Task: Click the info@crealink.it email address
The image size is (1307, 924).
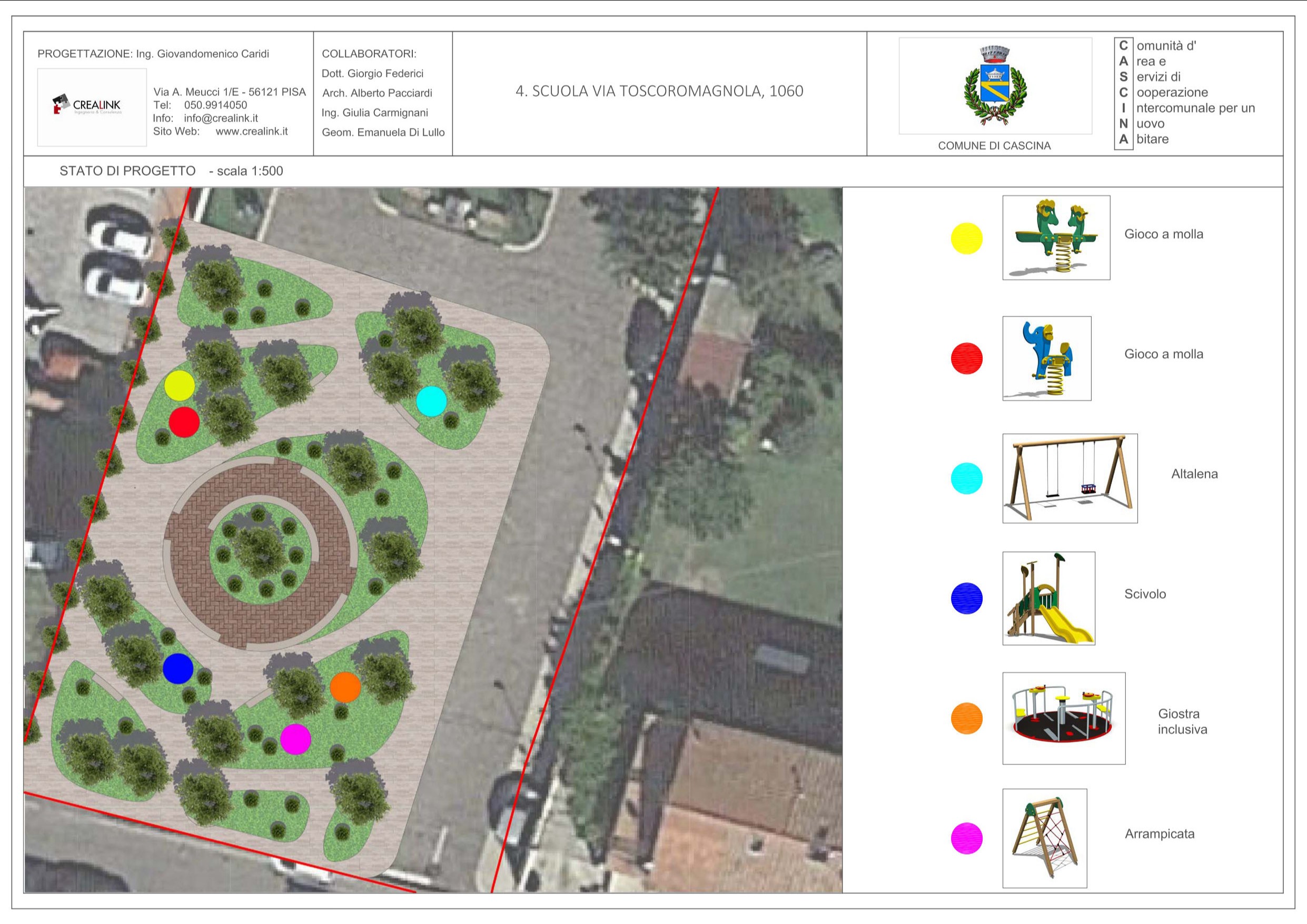Action: click(x=221, y=118)
